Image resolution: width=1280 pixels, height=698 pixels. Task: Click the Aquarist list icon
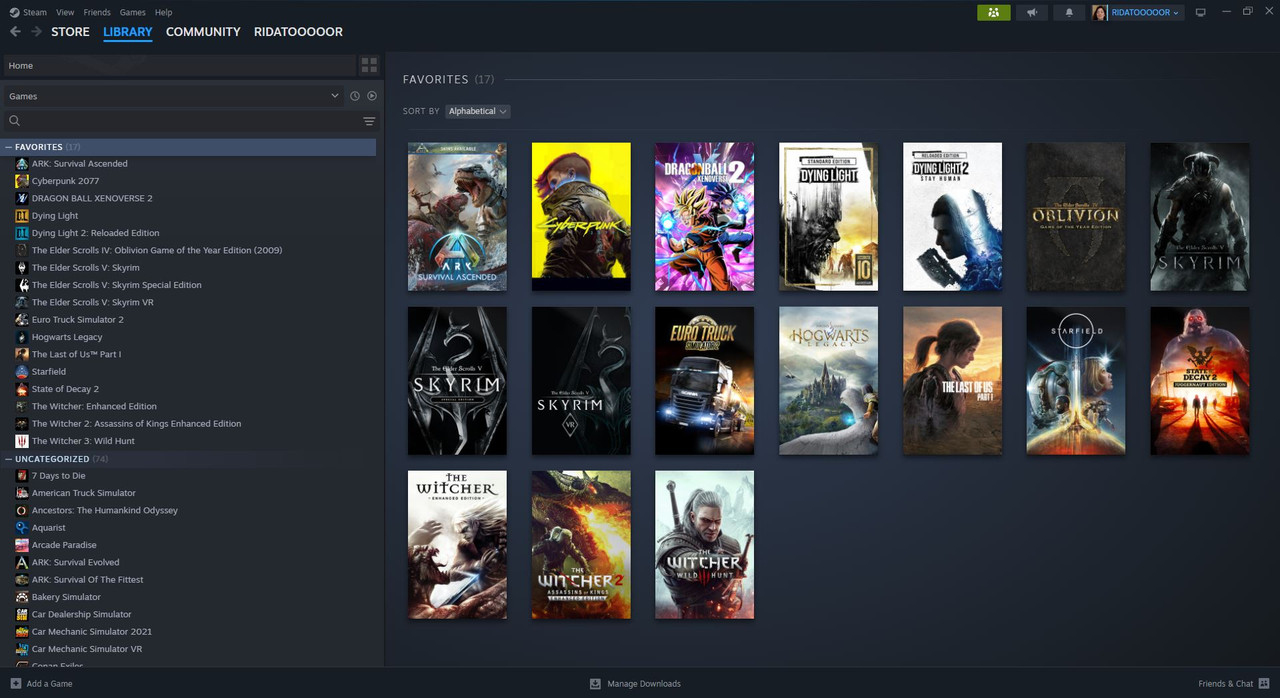coord(22,528)
